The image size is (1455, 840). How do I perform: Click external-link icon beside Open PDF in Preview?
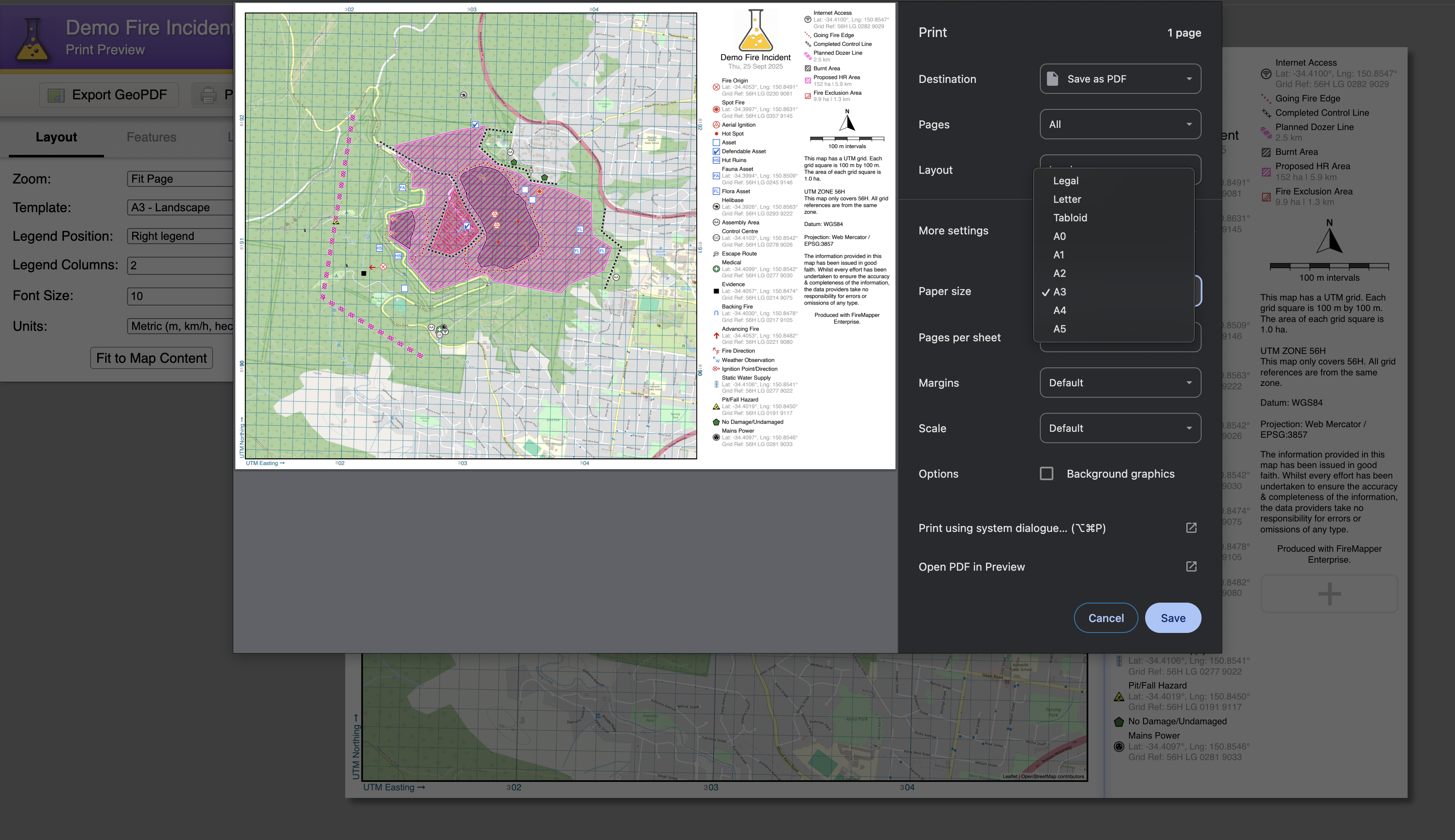coord(1191,566)
